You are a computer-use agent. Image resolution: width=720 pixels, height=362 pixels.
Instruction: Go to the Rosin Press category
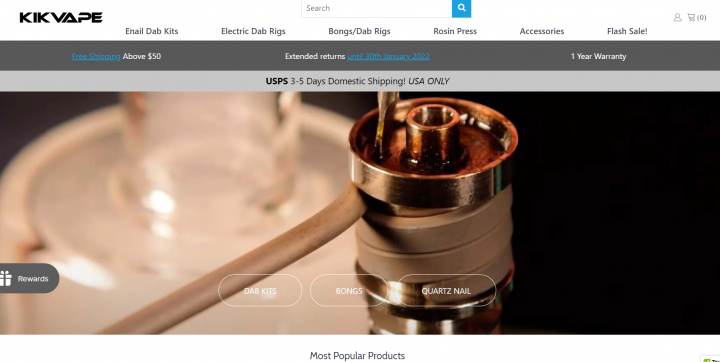pos(455,31)
